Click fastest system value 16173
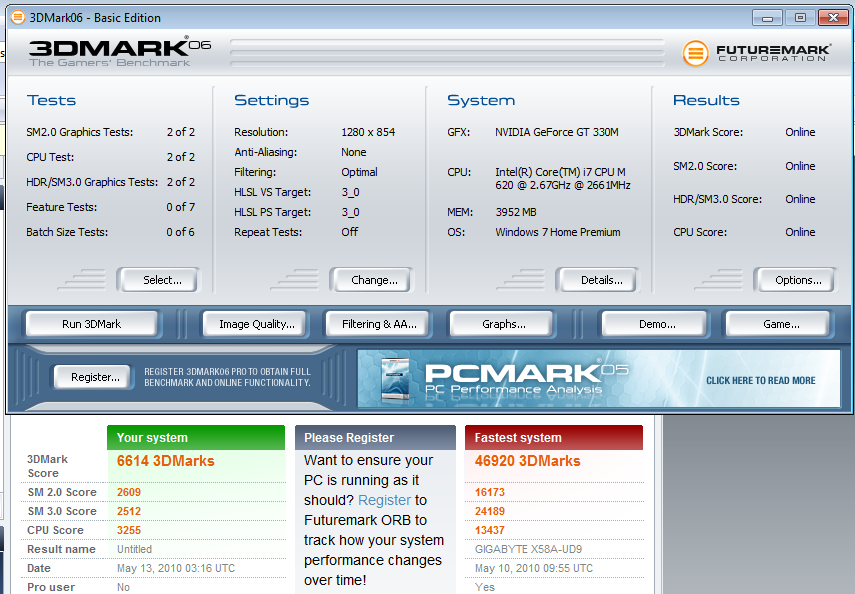 point(490,492)
